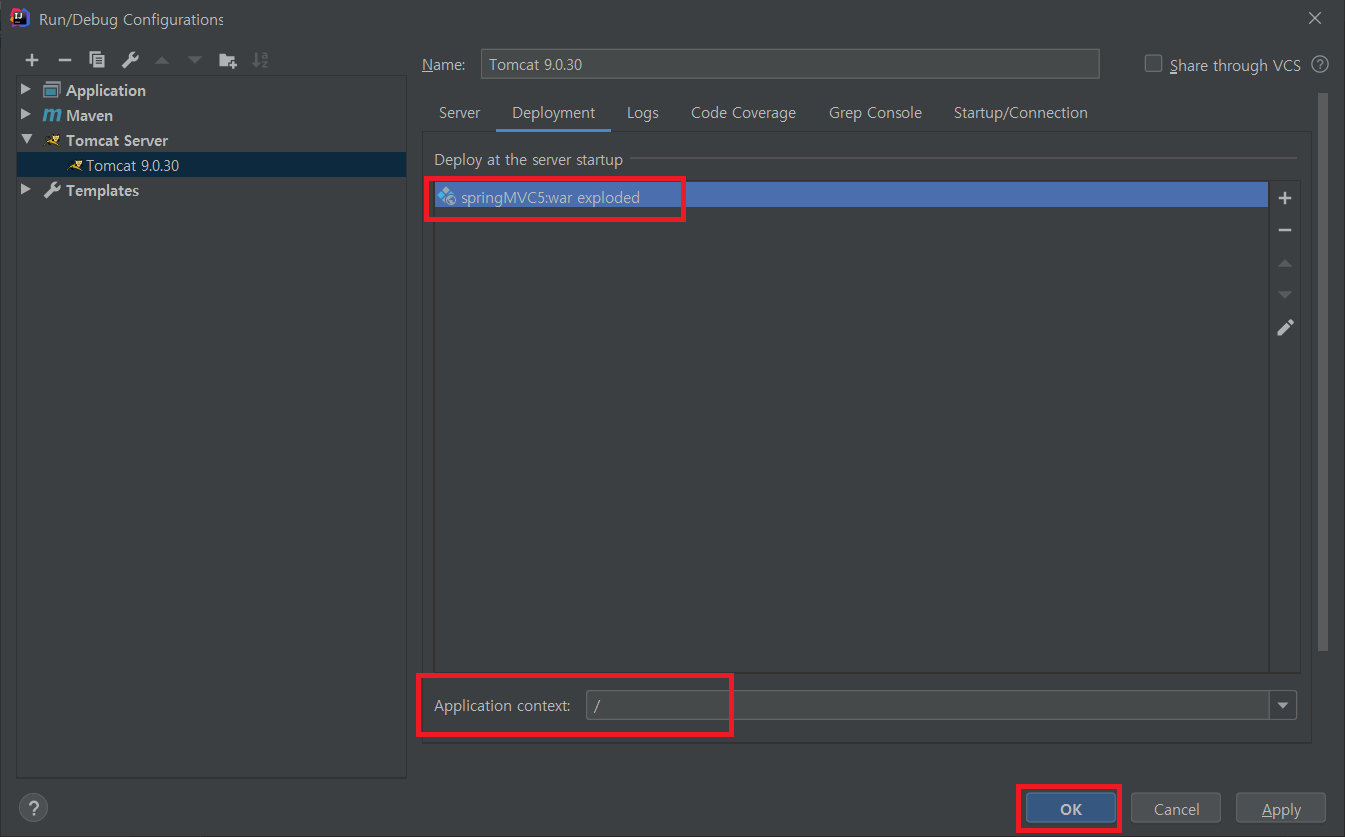Click the Apply button
This screenshot has height=837, width=1345.
(1281, 809)
